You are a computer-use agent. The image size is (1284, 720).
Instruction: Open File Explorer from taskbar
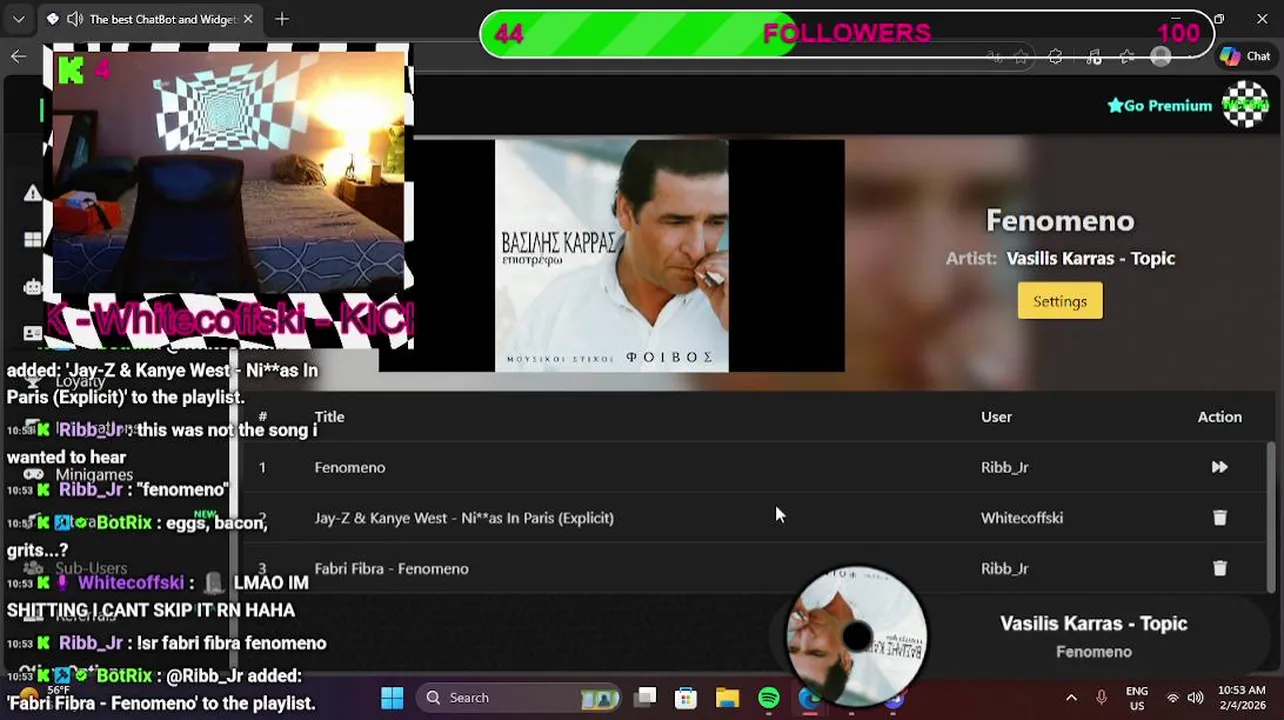pos(727,697)
